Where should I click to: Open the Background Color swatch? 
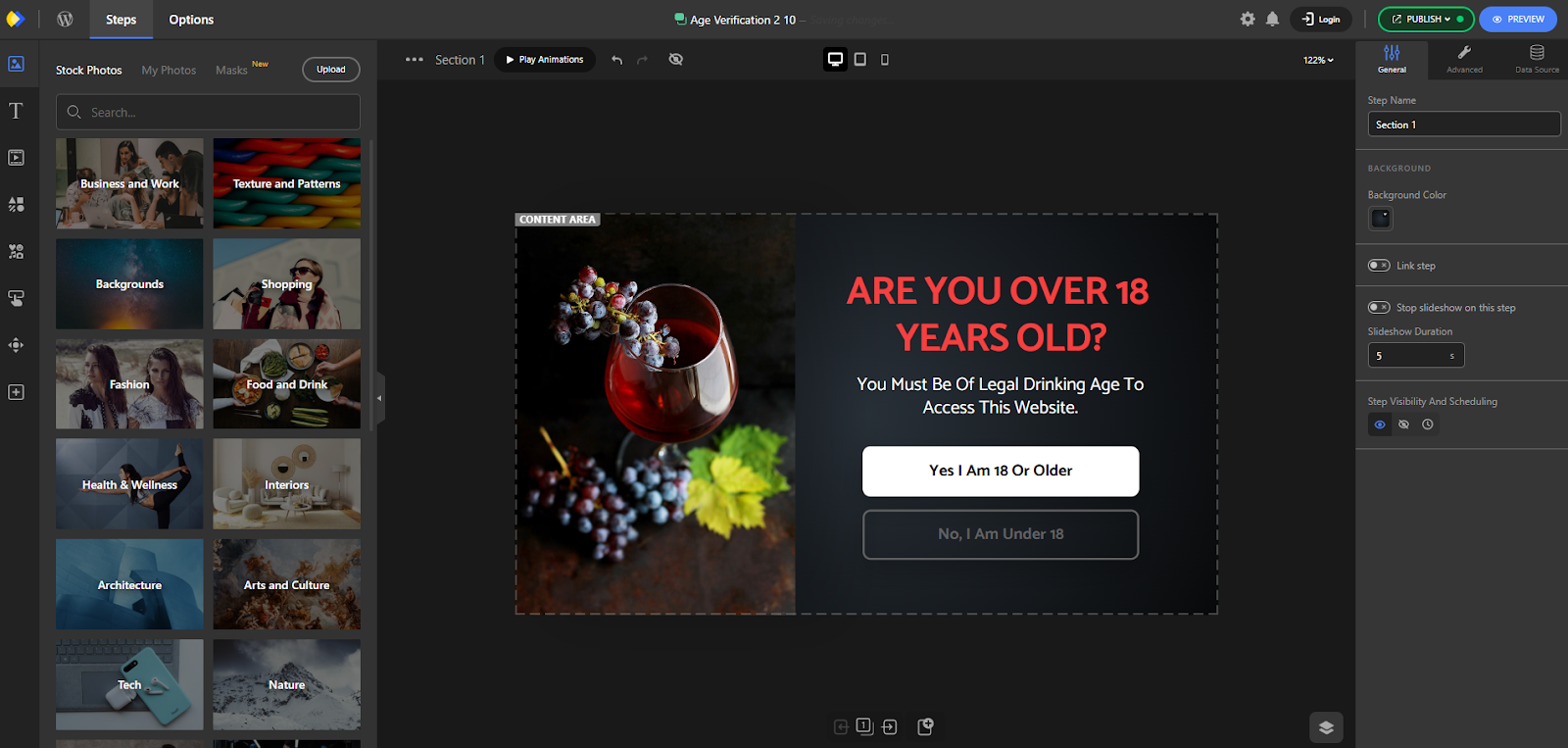1381,219
